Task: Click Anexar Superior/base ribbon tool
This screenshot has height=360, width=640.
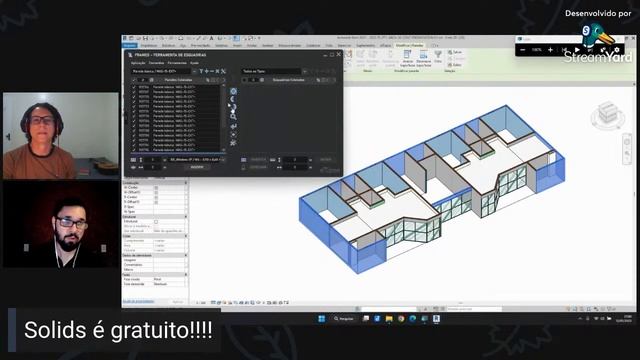Action: tap(407, 58)
